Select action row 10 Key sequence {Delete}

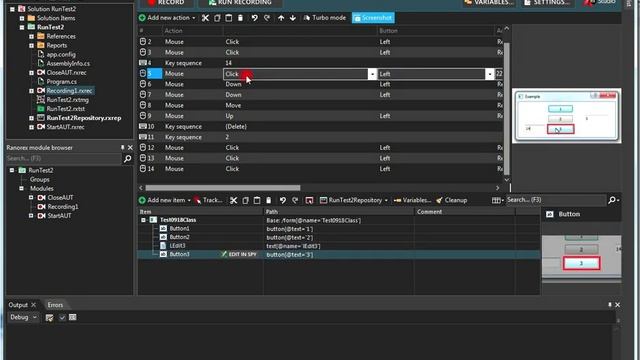(320, 127)
